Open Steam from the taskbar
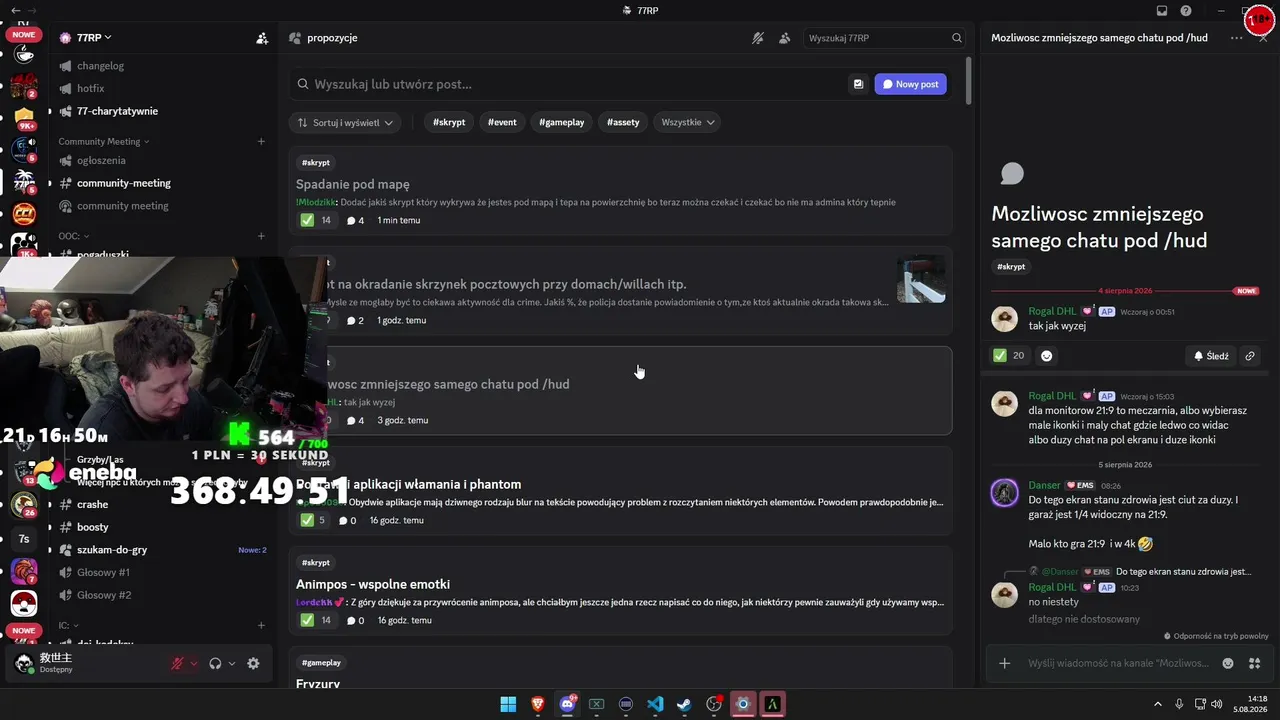1280x720 pixels. (684, 704)
